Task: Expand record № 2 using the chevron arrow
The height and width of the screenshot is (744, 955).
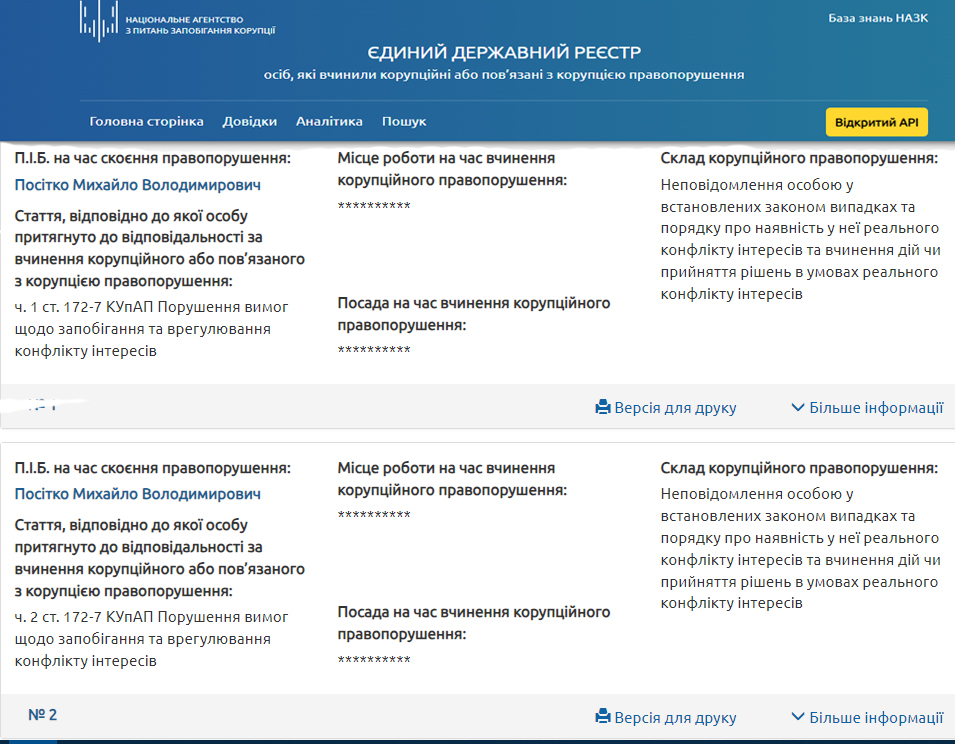Action: point(797,717)
